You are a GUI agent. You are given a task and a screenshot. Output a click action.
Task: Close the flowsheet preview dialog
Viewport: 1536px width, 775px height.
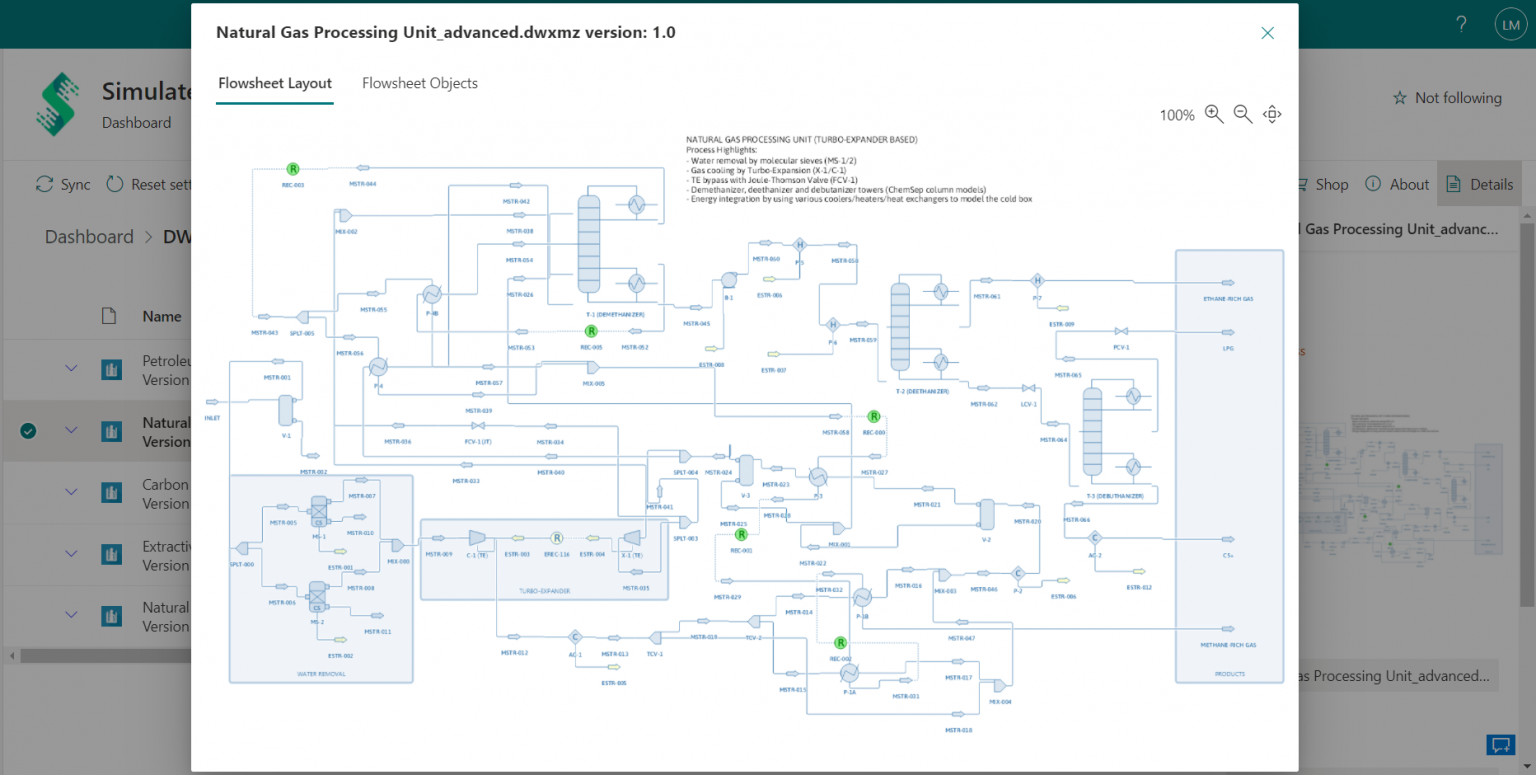1267,33
